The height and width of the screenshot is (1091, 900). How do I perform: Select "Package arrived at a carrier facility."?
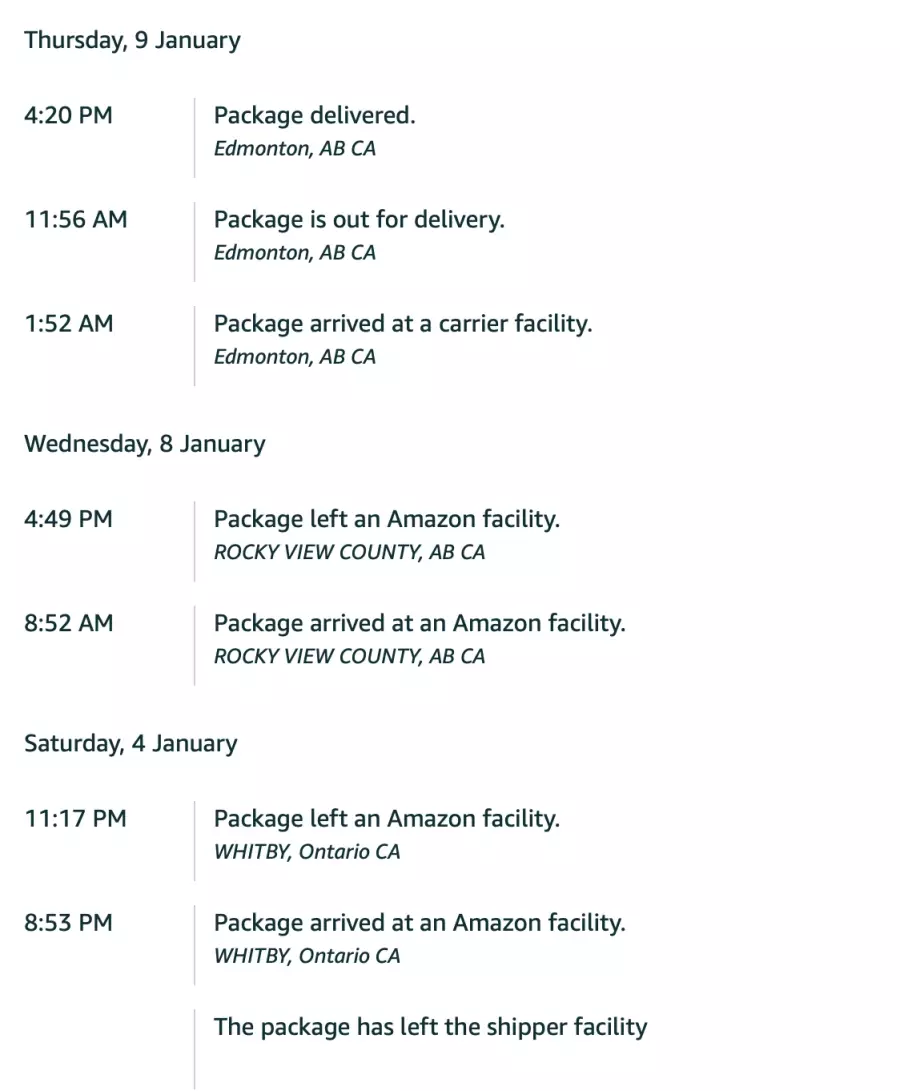403,324
